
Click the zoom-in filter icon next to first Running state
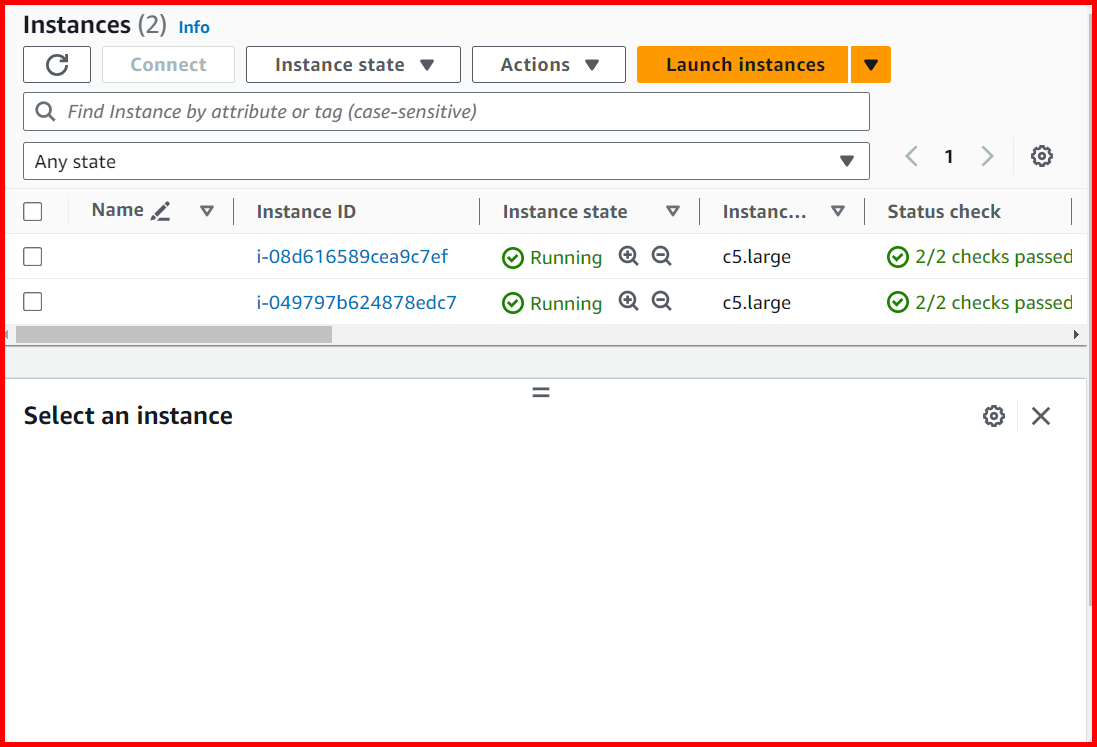(x=628, y=256)
